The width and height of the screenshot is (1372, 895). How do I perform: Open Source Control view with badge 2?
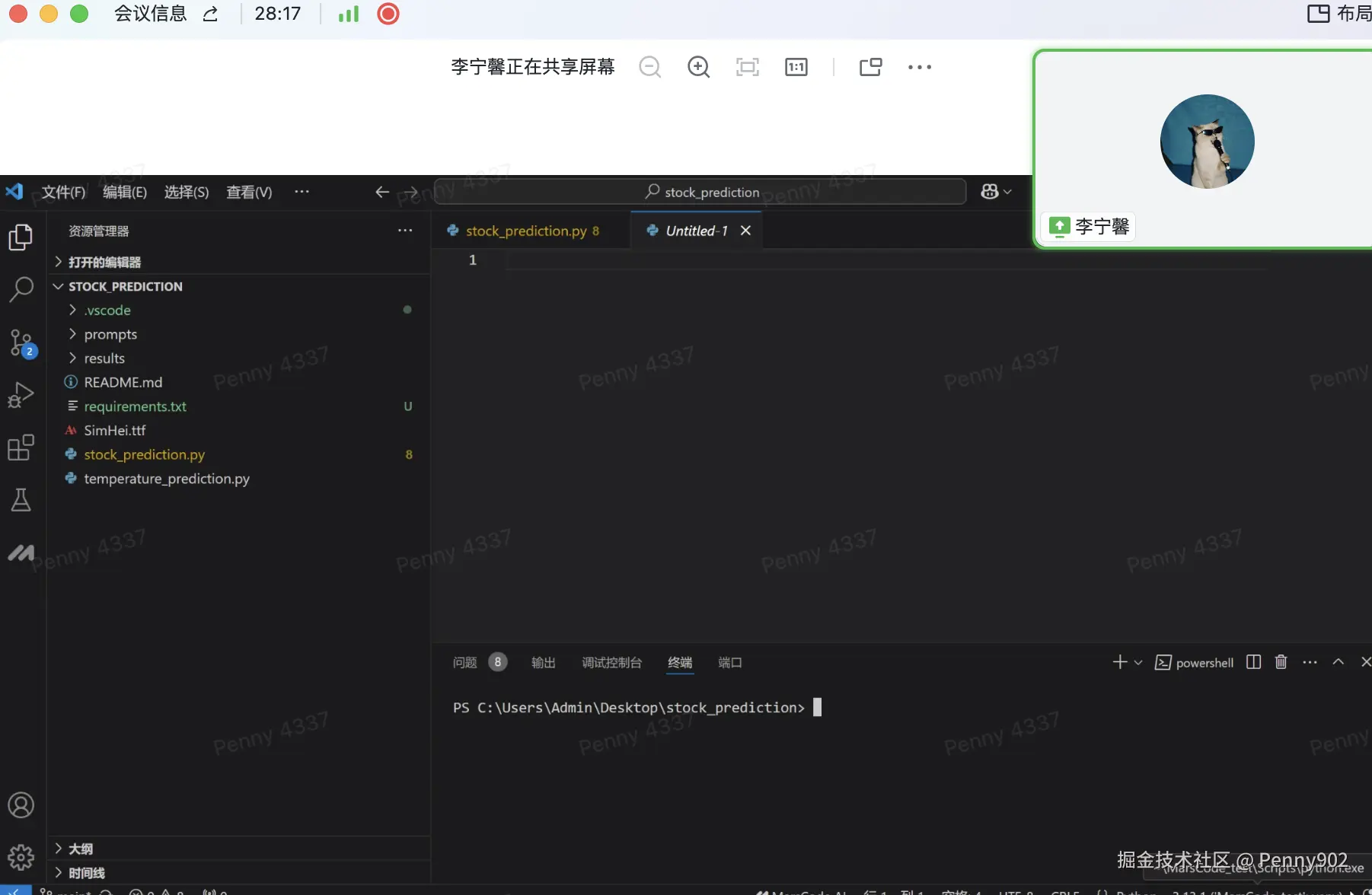tap(21, 343)
